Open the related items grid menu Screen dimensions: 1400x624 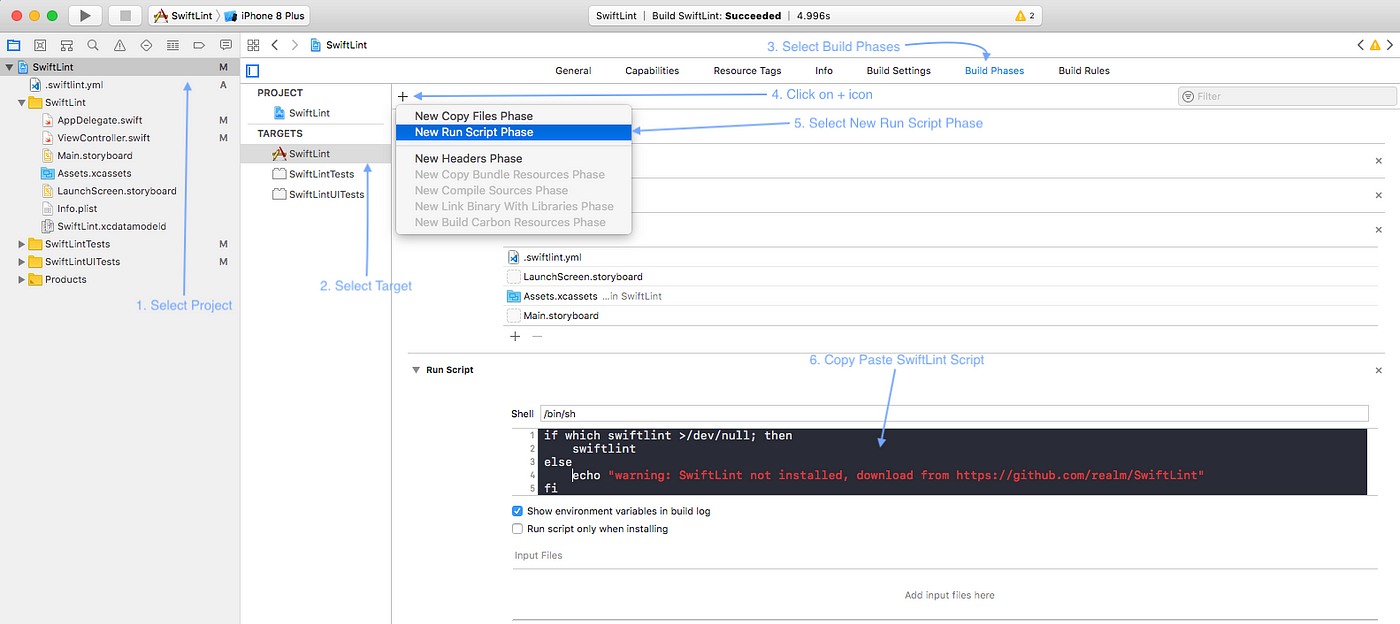pyautogui.click(x=254, y=45)
